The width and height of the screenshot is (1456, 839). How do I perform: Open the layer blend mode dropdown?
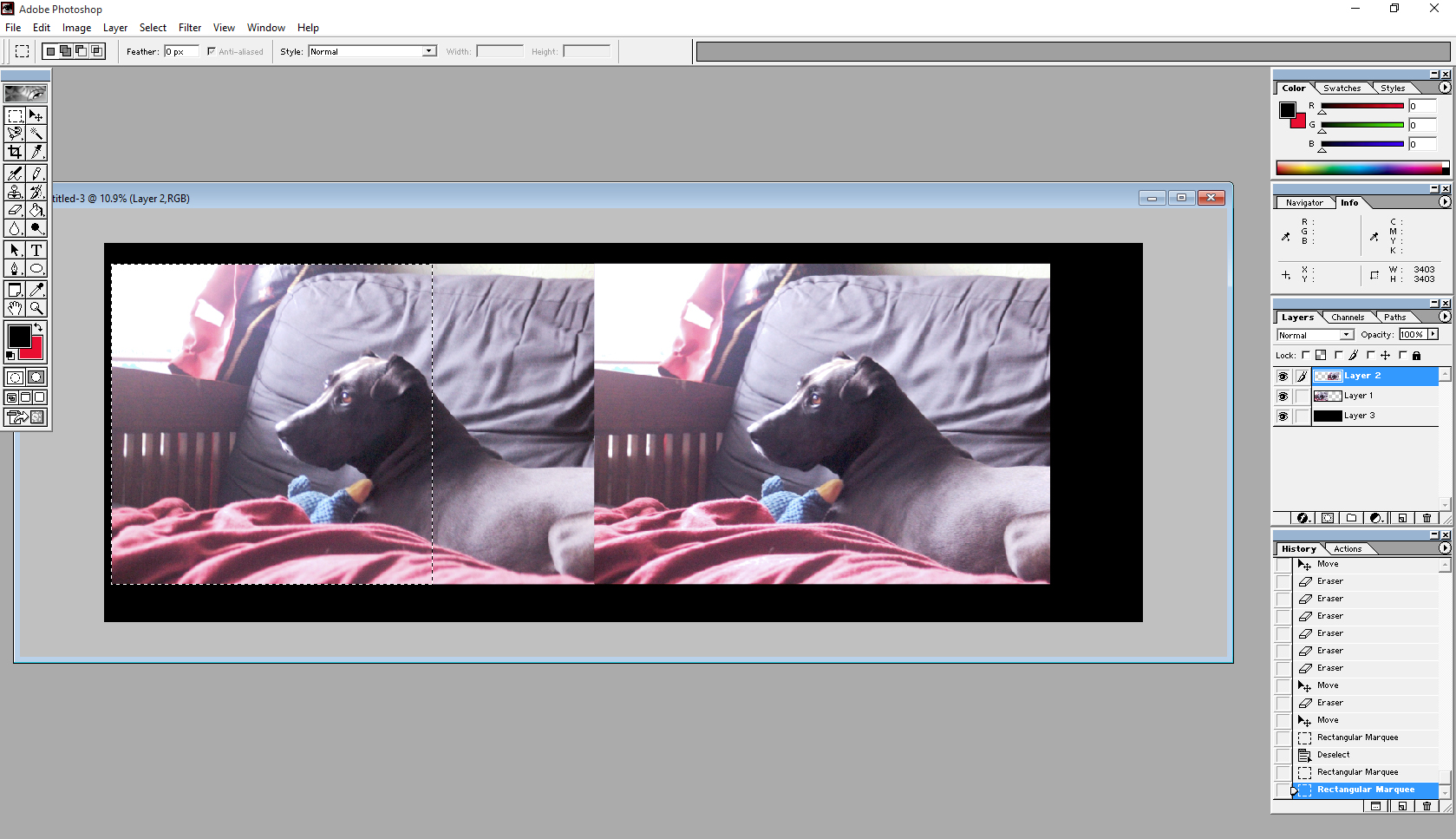click(1346, 335)
